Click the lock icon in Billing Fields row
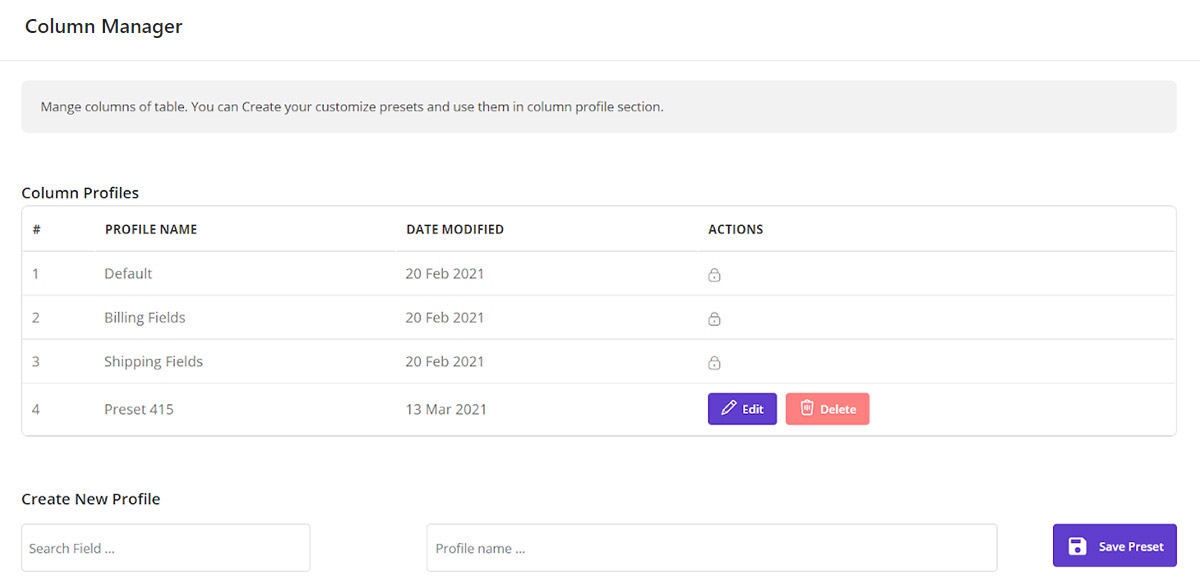The height and width of the screenshot is (581, 1200). tap(714, 319)
